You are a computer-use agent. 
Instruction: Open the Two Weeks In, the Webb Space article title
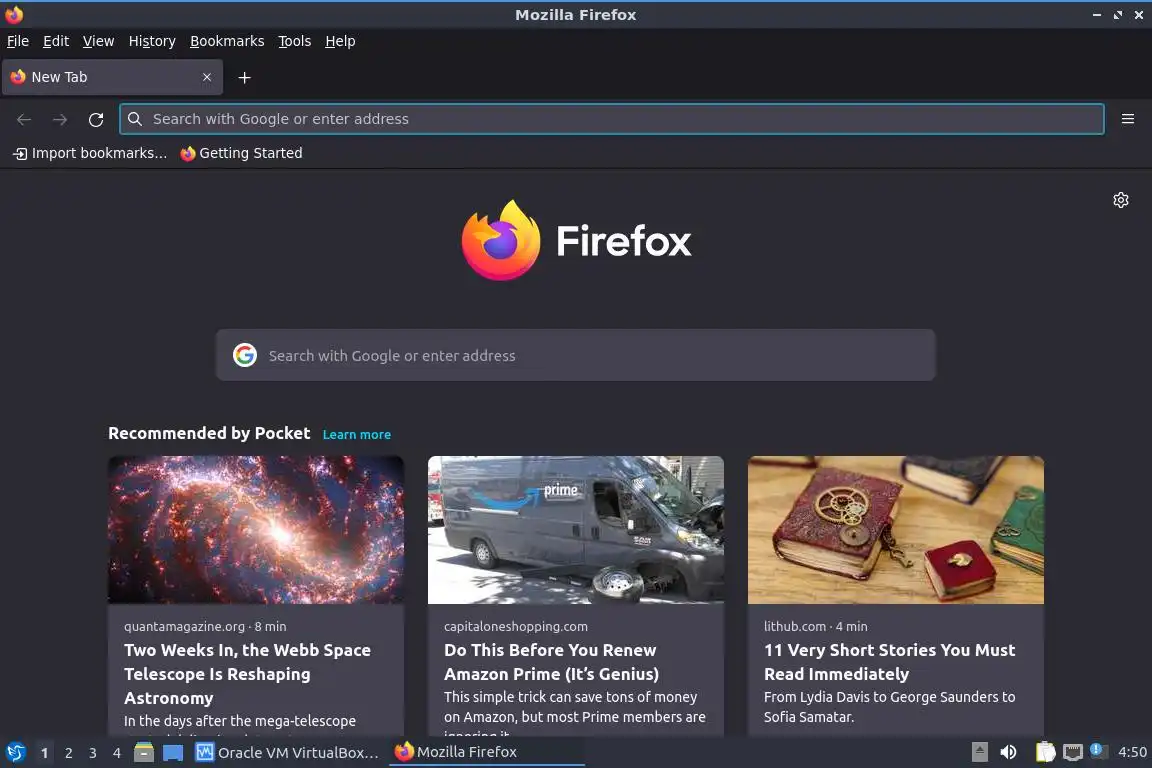(248, 674)
